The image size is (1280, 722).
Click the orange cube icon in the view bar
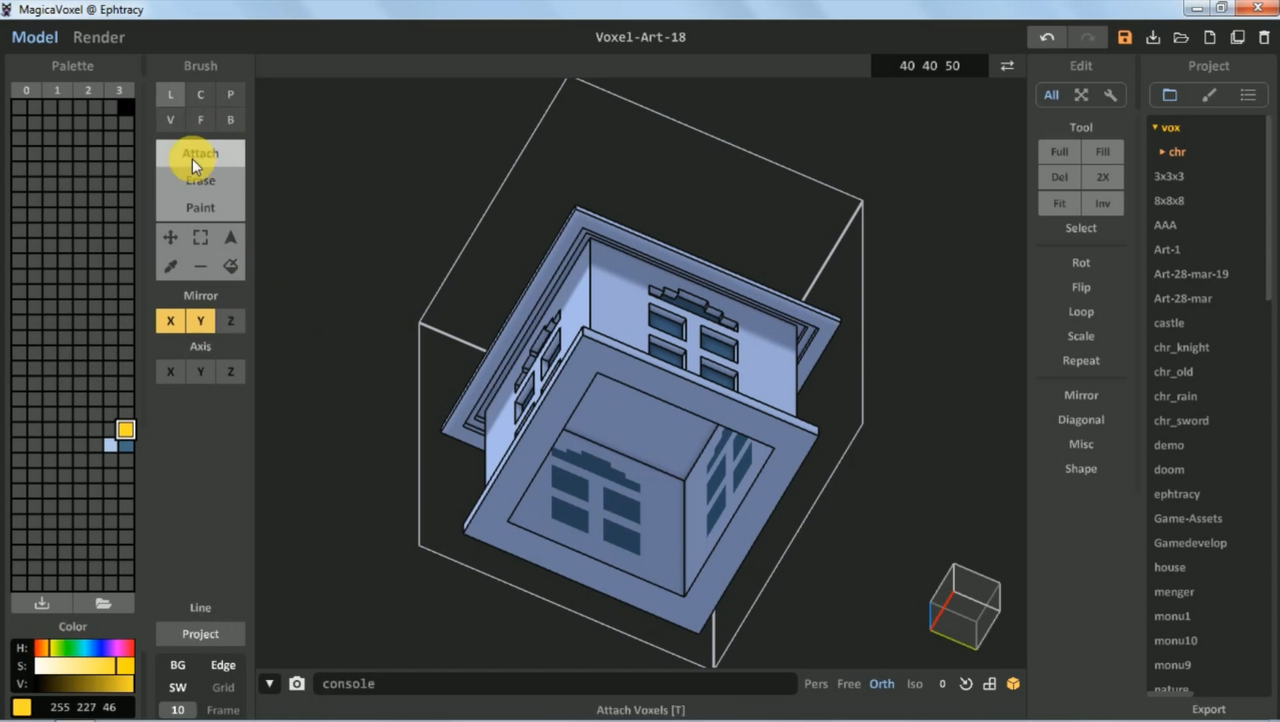[1013, 684]
